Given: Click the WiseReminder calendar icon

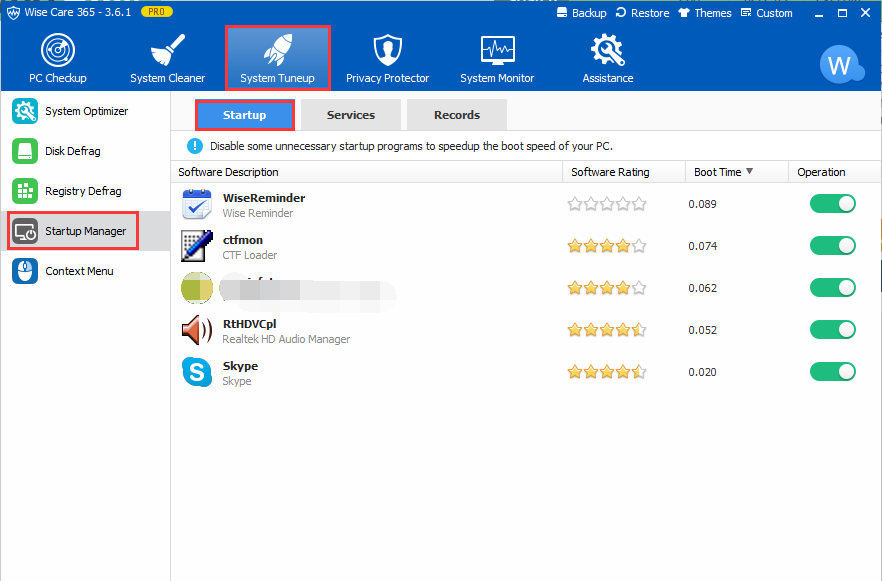Looking at the screenshot, I should pos(197,204).
